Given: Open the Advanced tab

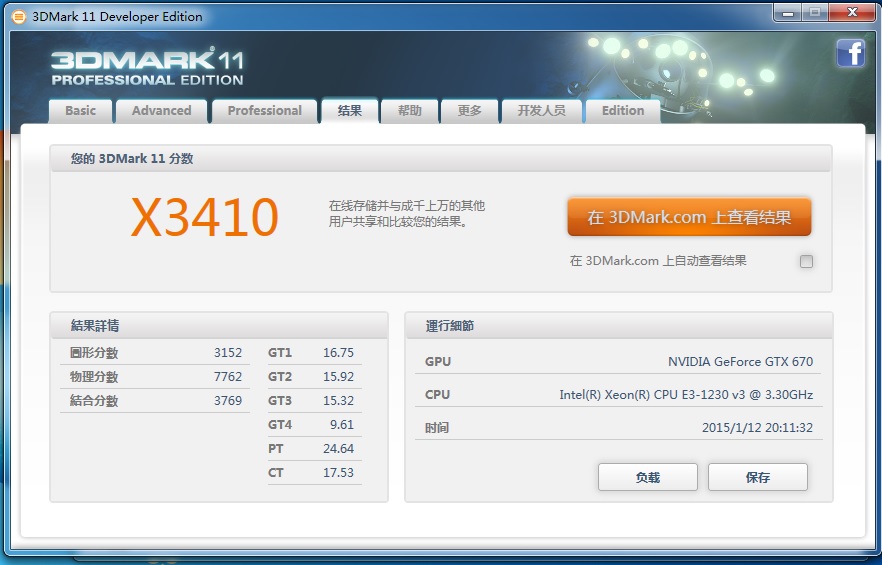Looking at the screenshot, I should (x=161, y=111).
